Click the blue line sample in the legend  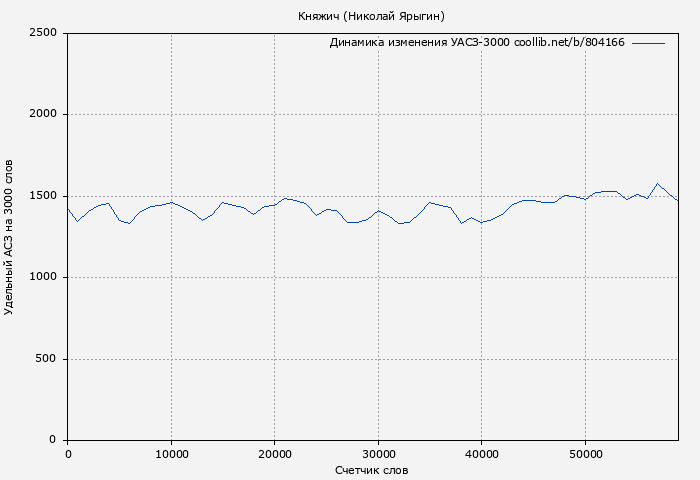pos(648,43)
